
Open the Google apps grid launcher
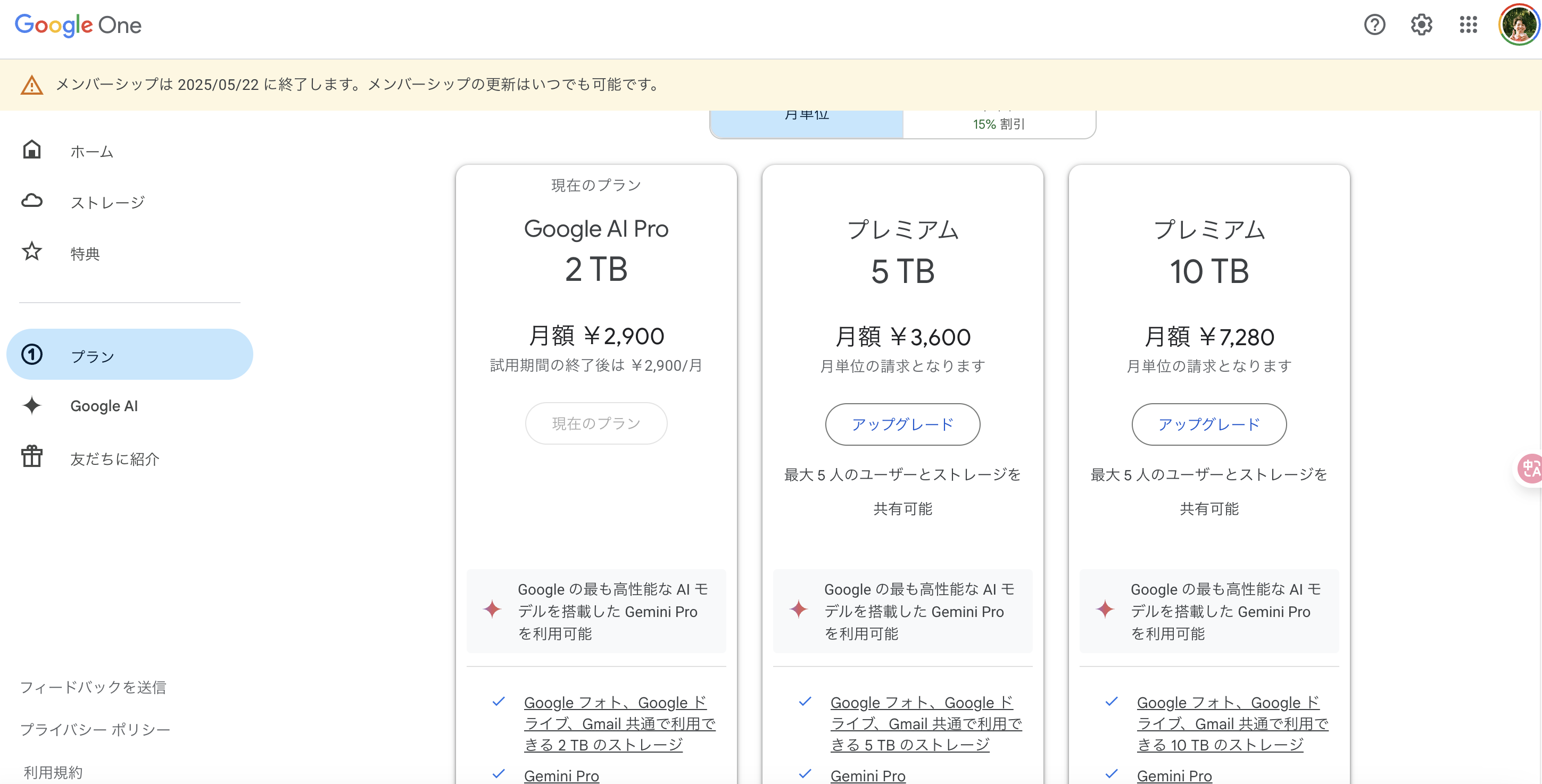click(1468, 24)
